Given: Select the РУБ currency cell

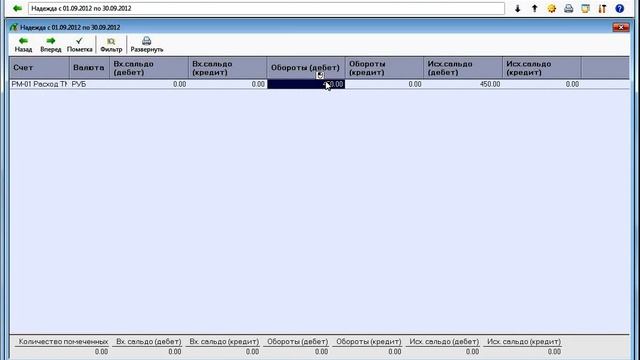Looking at the screenshot, I should coord(90,84).
